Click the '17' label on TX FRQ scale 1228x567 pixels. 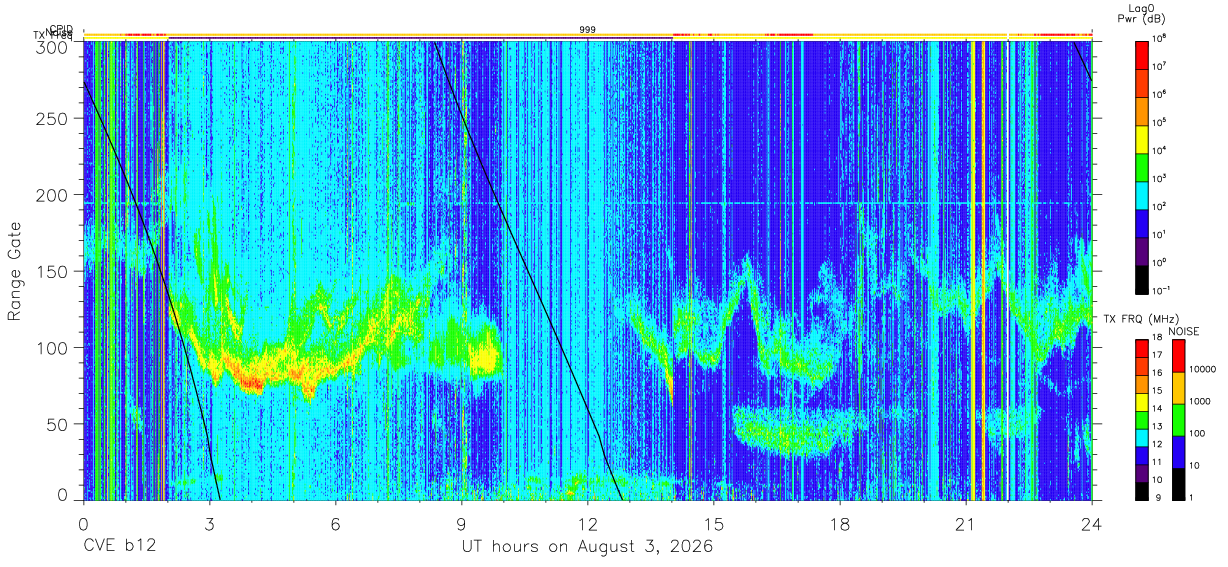[x=1157, y=356]
